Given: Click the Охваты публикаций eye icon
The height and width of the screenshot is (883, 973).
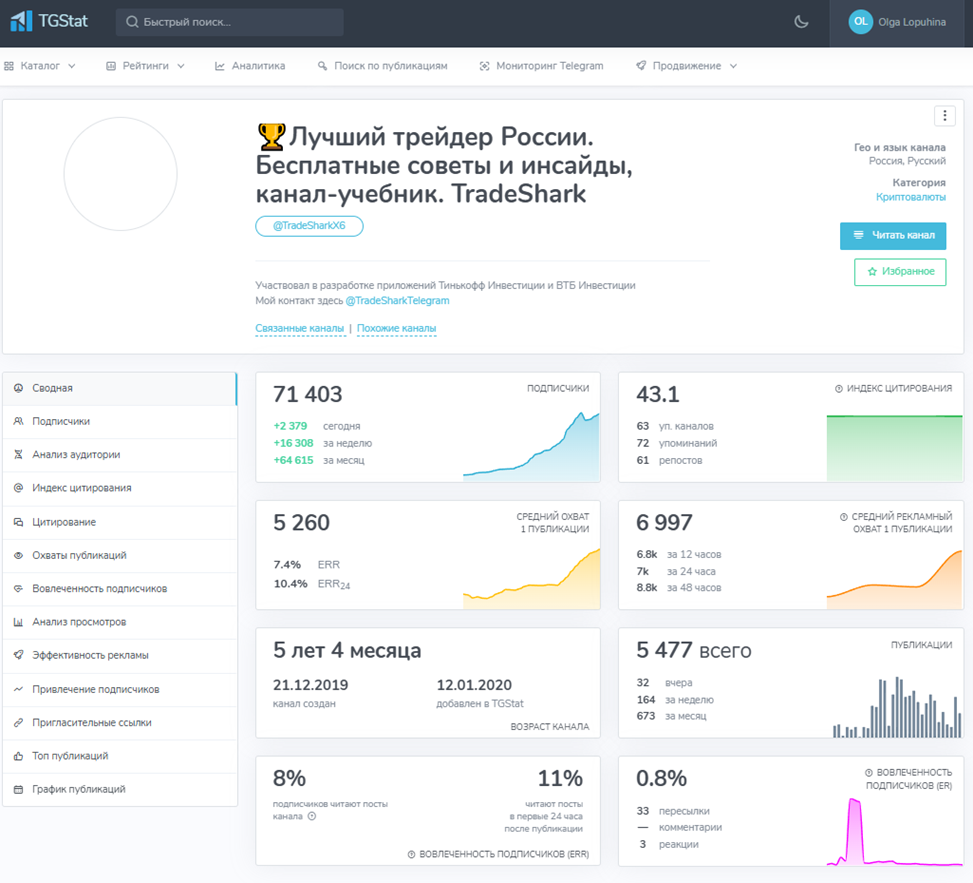Looking at the screenshot, I should pos(19,555).
